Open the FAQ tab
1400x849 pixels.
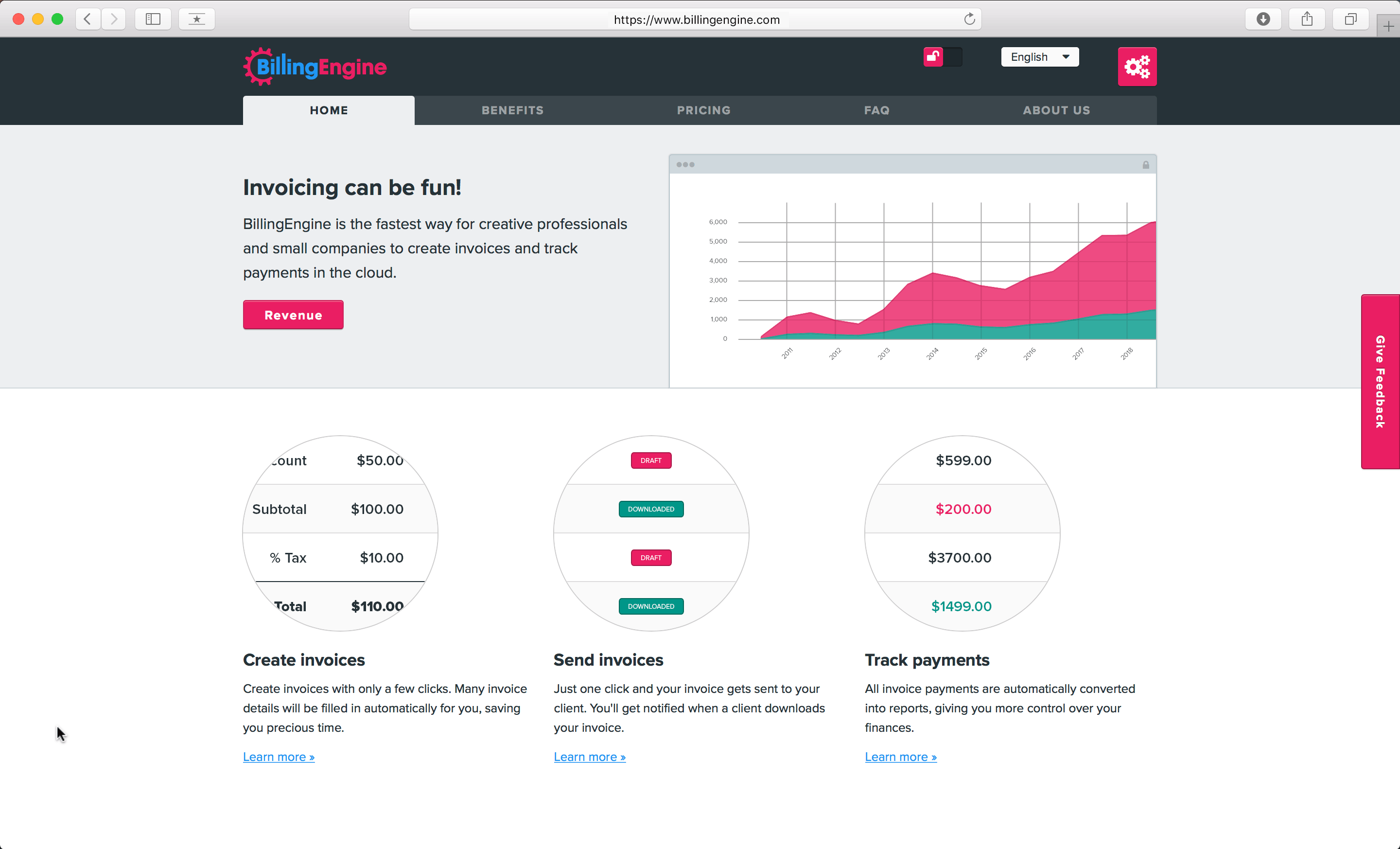pos(877,110)
